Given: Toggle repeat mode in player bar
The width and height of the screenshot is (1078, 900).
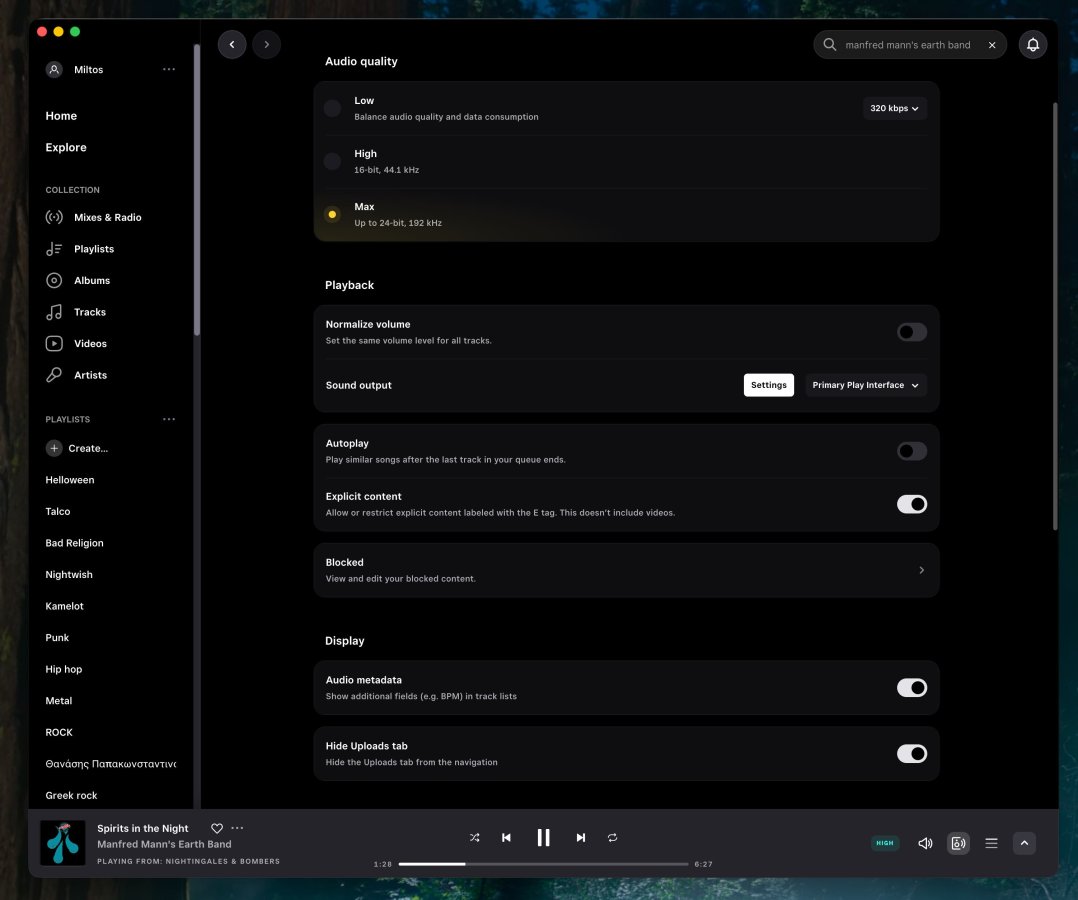Looking at the screenshot, I should [613, 838].
